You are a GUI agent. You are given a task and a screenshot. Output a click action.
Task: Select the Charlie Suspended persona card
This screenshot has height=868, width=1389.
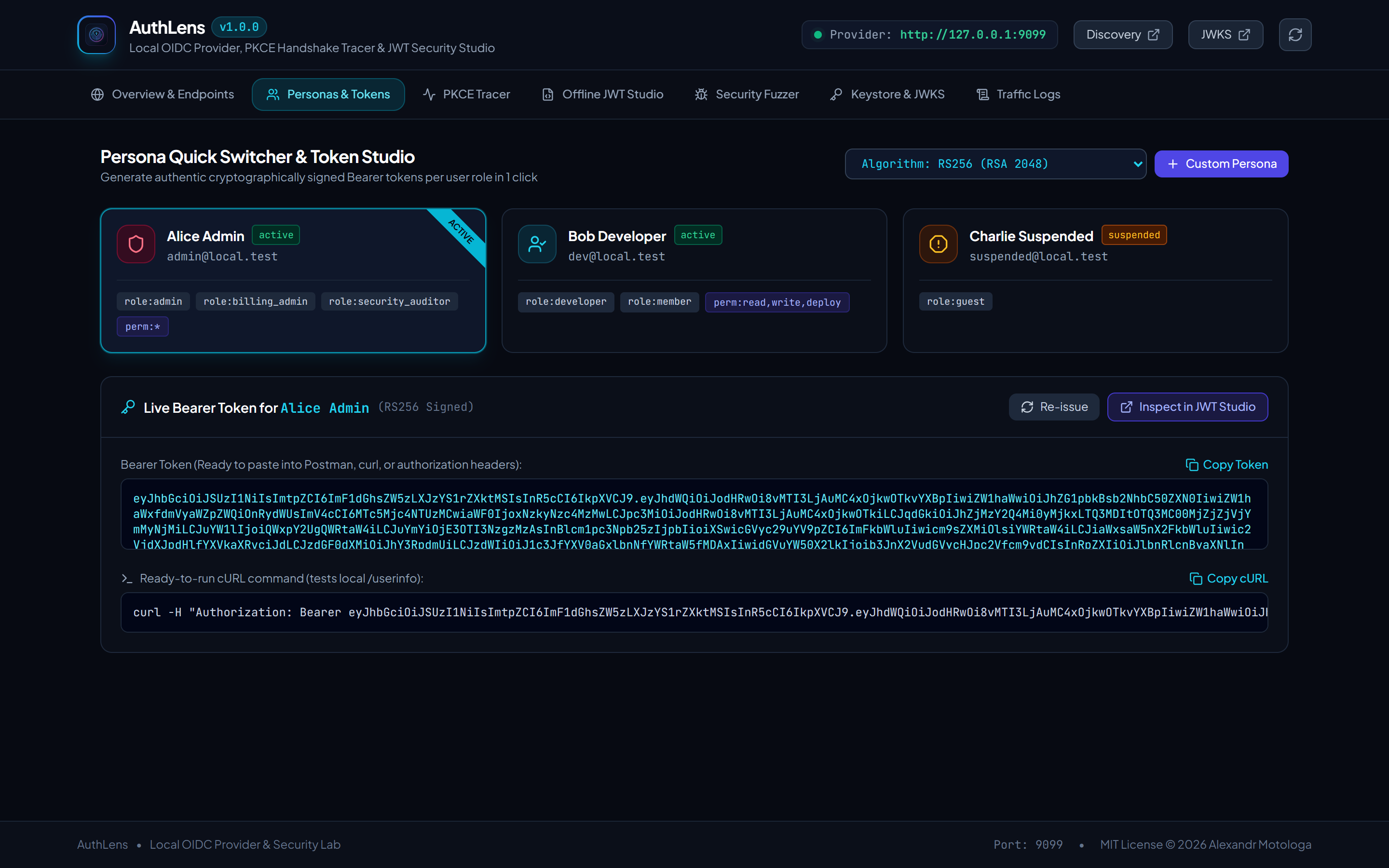click(1095, 281)
